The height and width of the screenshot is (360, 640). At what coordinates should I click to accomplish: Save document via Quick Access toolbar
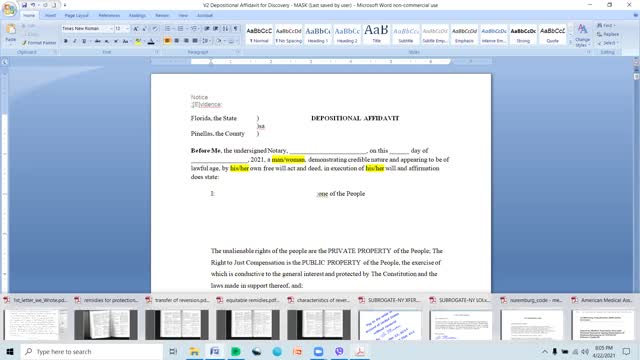point(24,5)
